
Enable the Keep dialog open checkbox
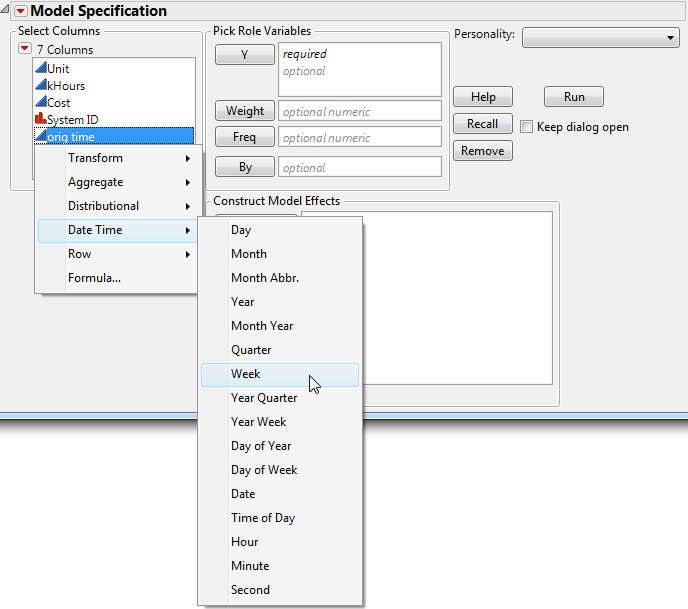(527, 127)
